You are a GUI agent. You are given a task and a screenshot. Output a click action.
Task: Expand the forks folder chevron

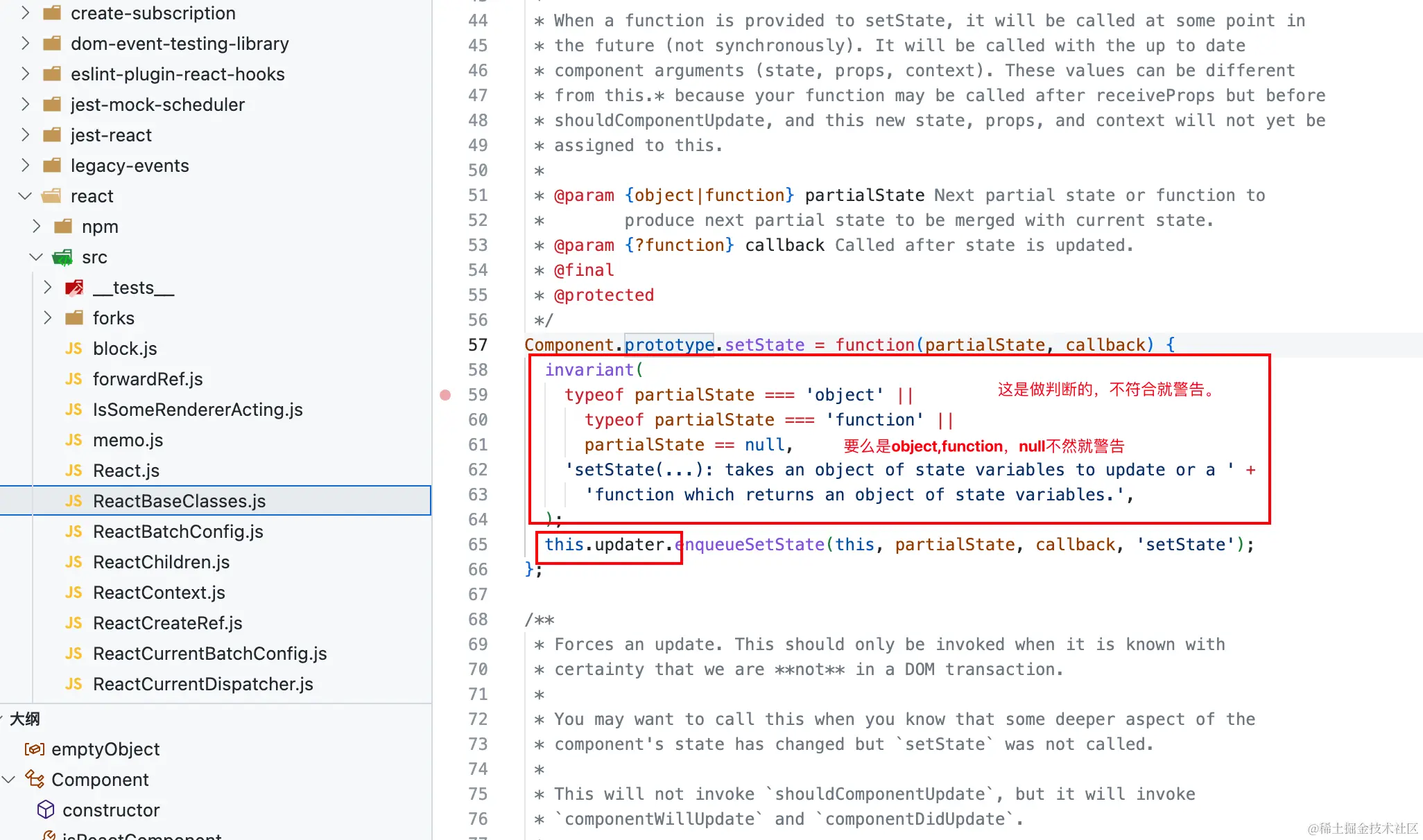[x=47, y=318]
